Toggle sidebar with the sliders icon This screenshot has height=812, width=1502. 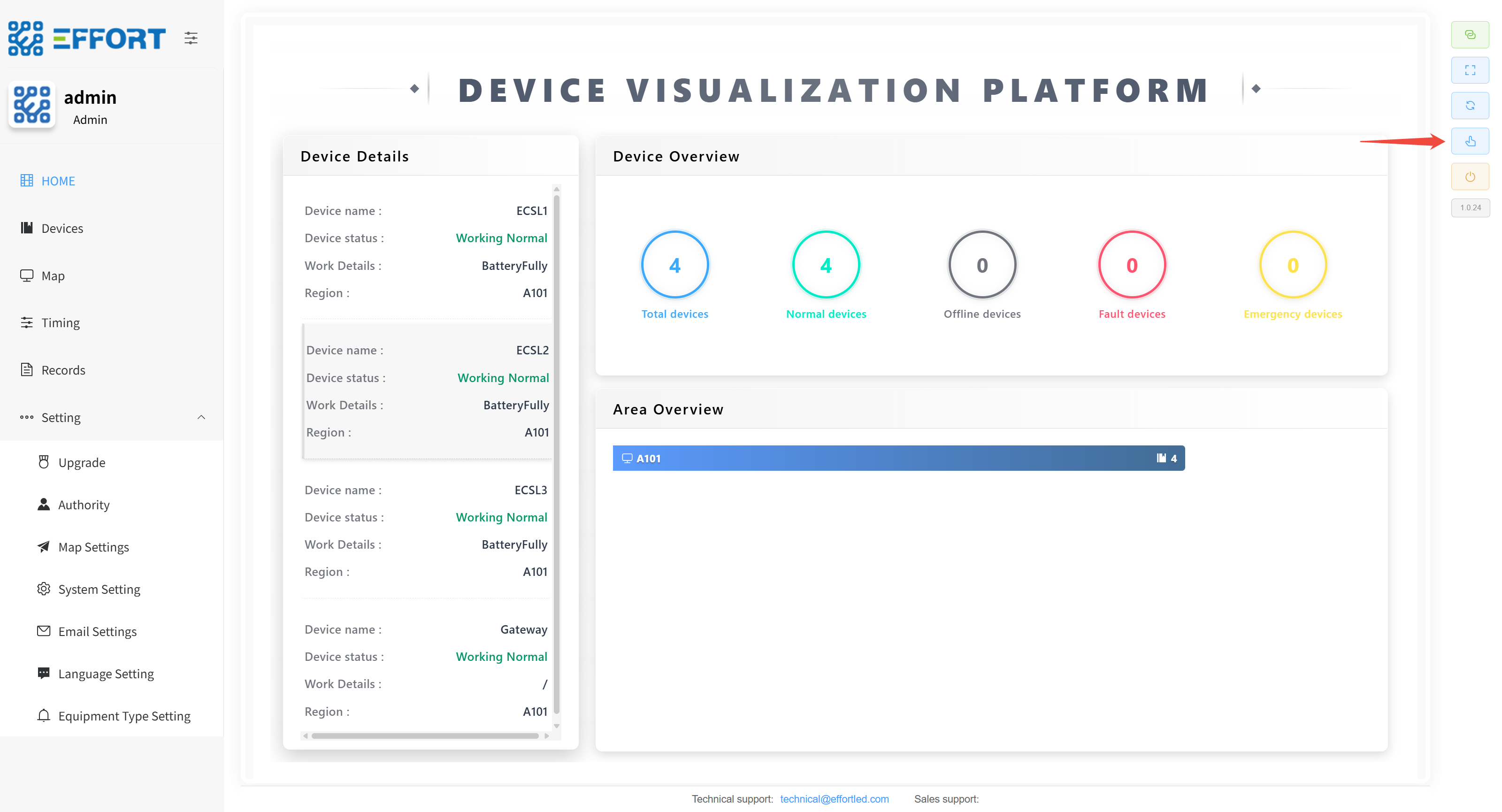coord(191,38)
